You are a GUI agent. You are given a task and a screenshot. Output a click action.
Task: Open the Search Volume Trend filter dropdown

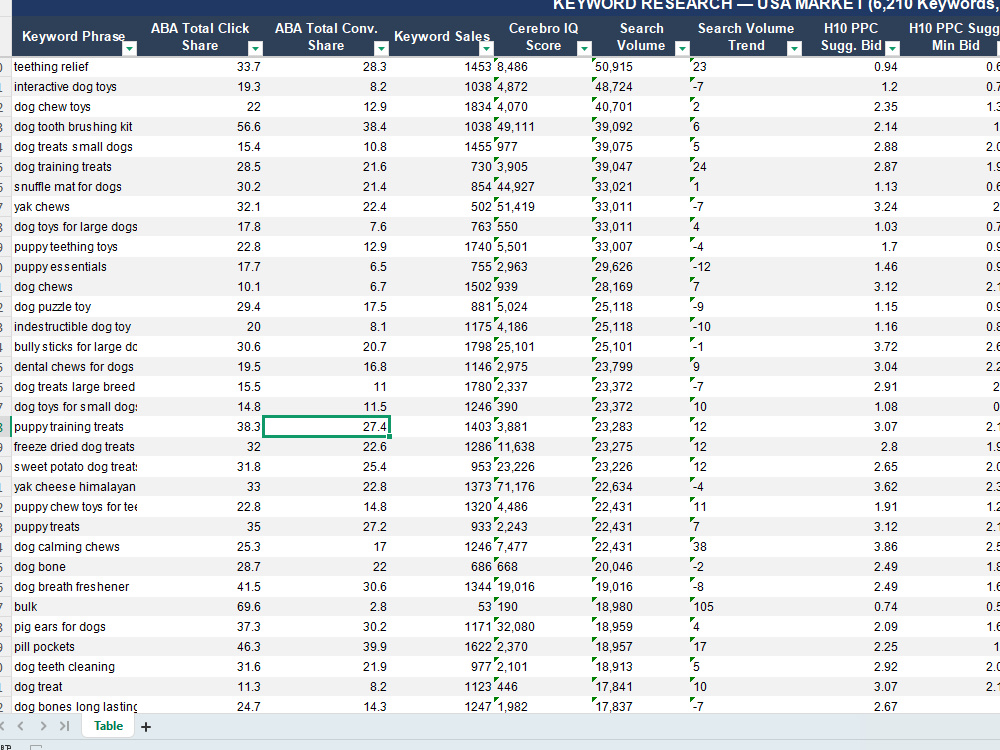click(794, 48)
